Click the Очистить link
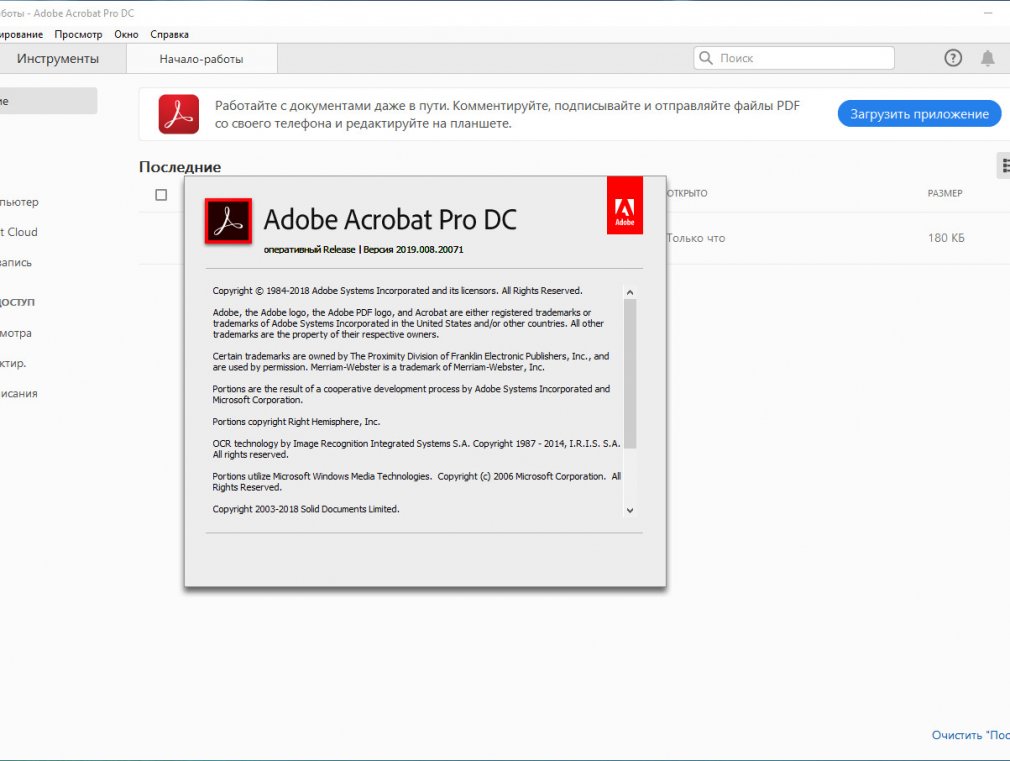The image size is (1010, 761). point(970,735)
